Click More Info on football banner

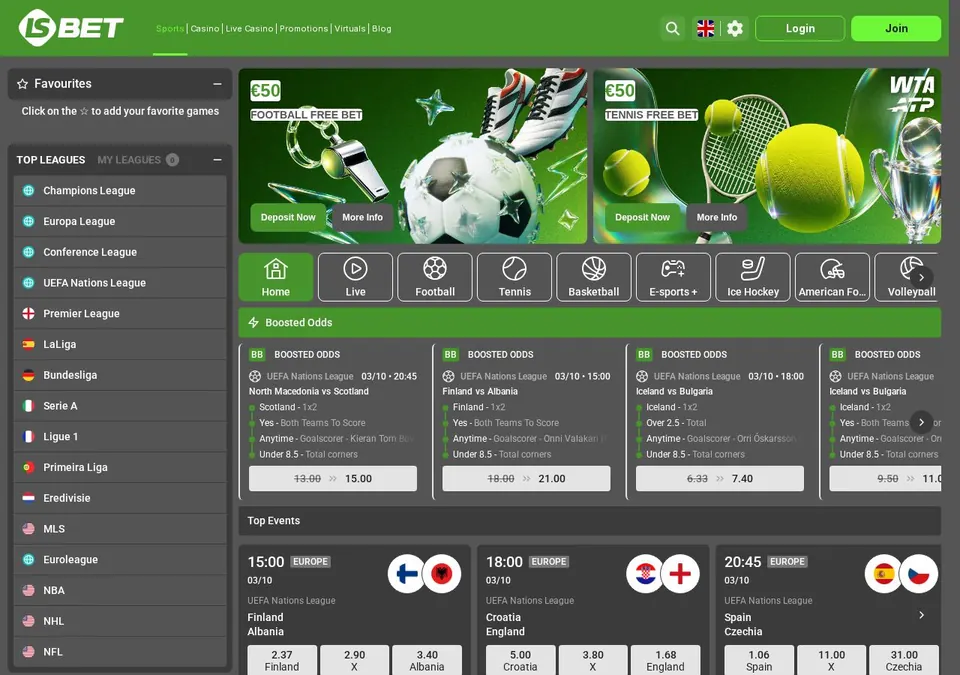click(x=362, y=217)
